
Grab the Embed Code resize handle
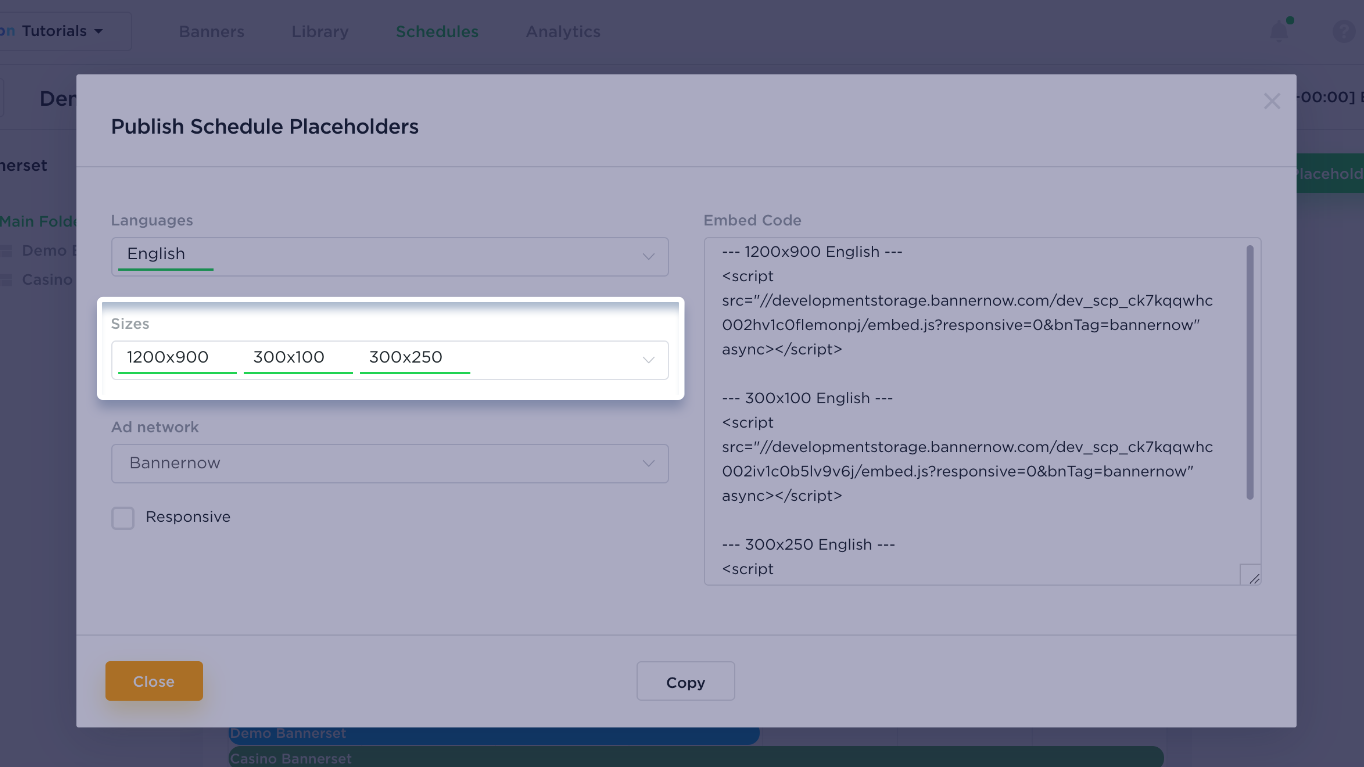(1250, 574)
